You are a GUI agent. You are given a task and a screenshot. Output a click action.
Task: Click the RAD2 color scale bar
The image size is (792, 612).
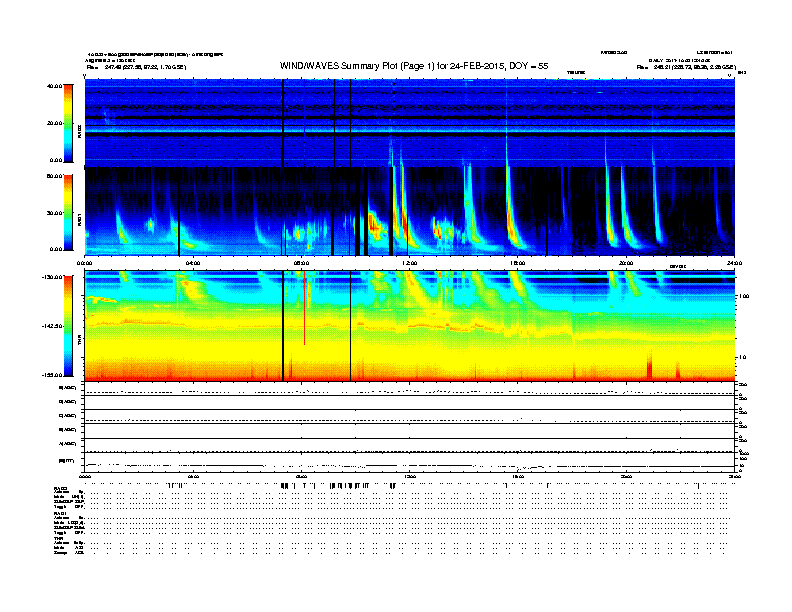68,123
